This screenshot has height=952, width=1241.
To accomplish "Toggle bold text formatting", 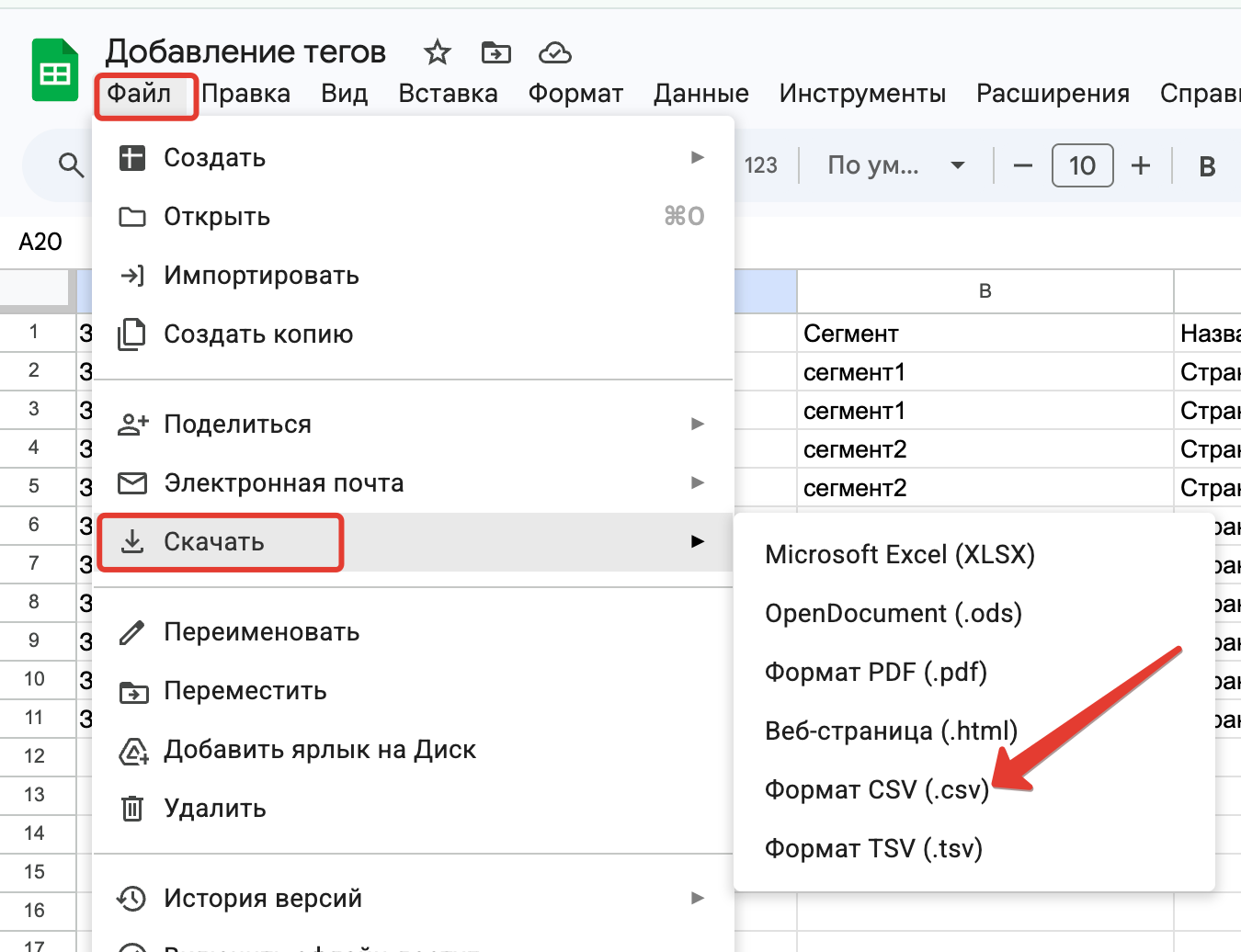I will (1207, 166).
